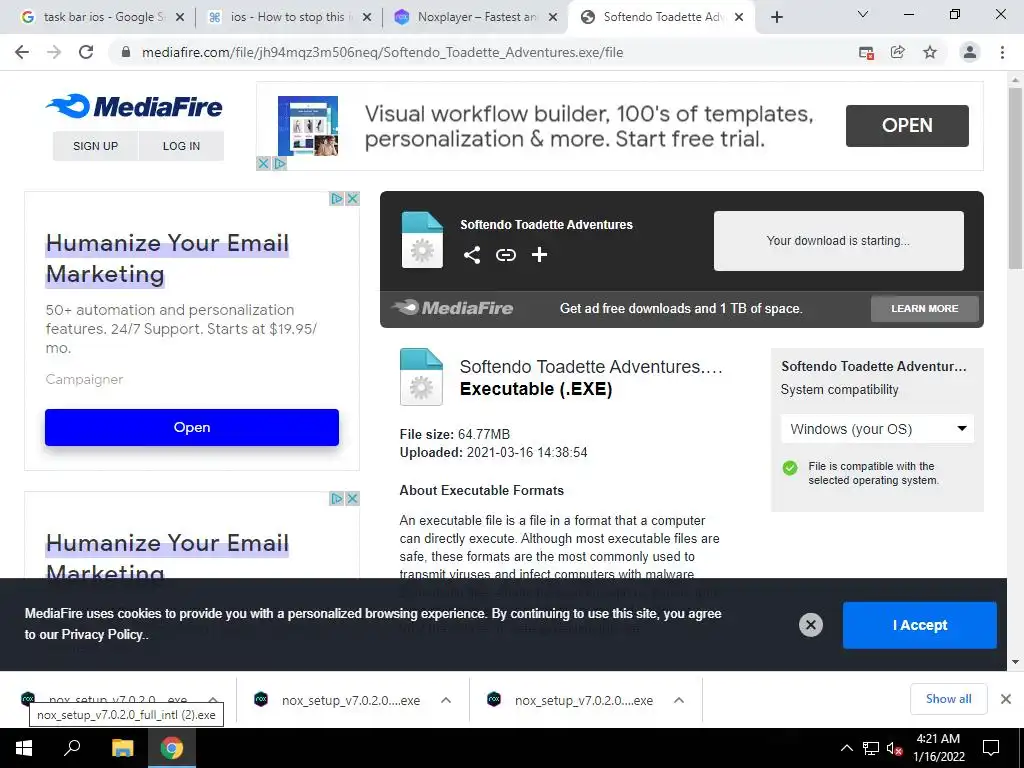The width and height of the screenshot is (1024, 768).
Task: Open the notification center icon
Action: [991, 748]
